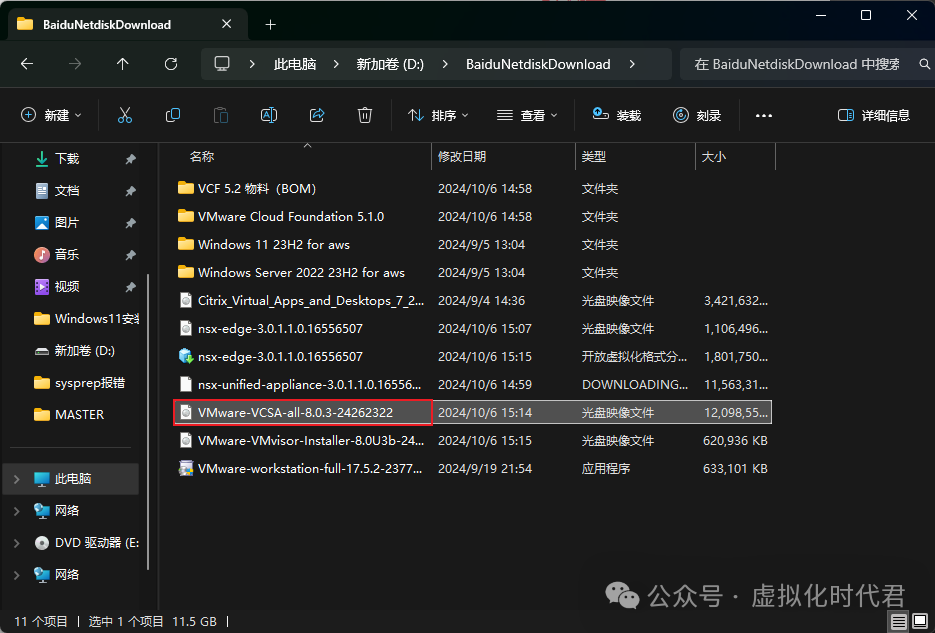Expand the DVD 驱动器 tree node
Viewport: 935px width, 633px height.
point(17,543)
